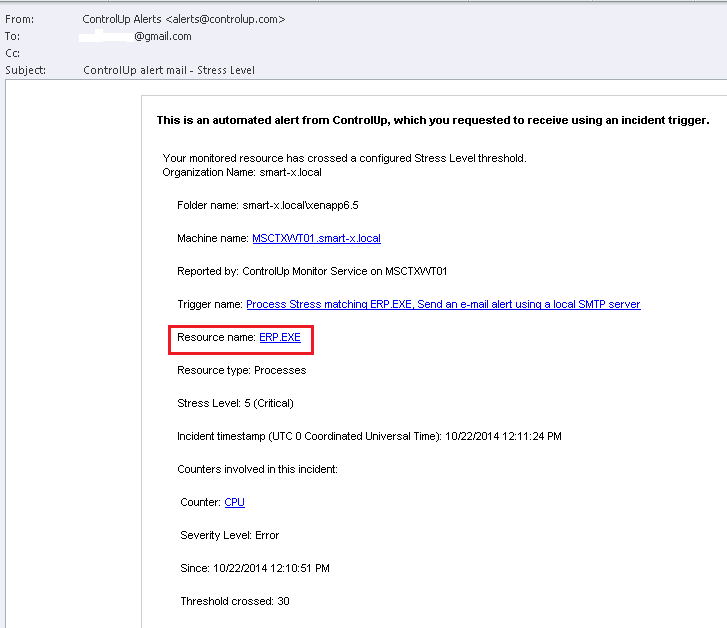727x628 pixels.
Task: Open the CPU counter link
Action: click(x=234, y=502)
